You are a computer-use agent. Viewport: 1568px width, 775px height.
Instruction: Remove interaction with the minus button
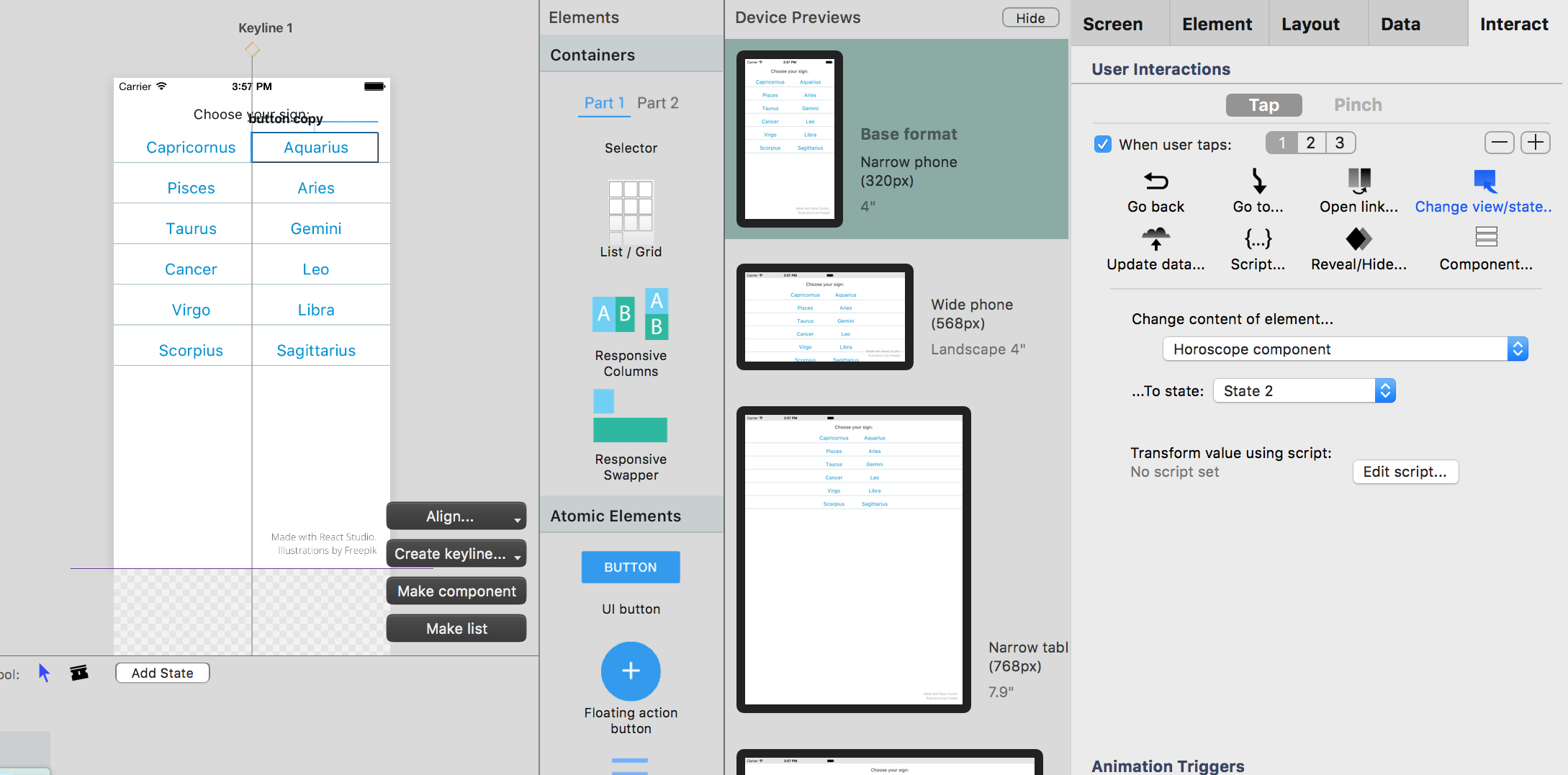tap(1500, 143)
